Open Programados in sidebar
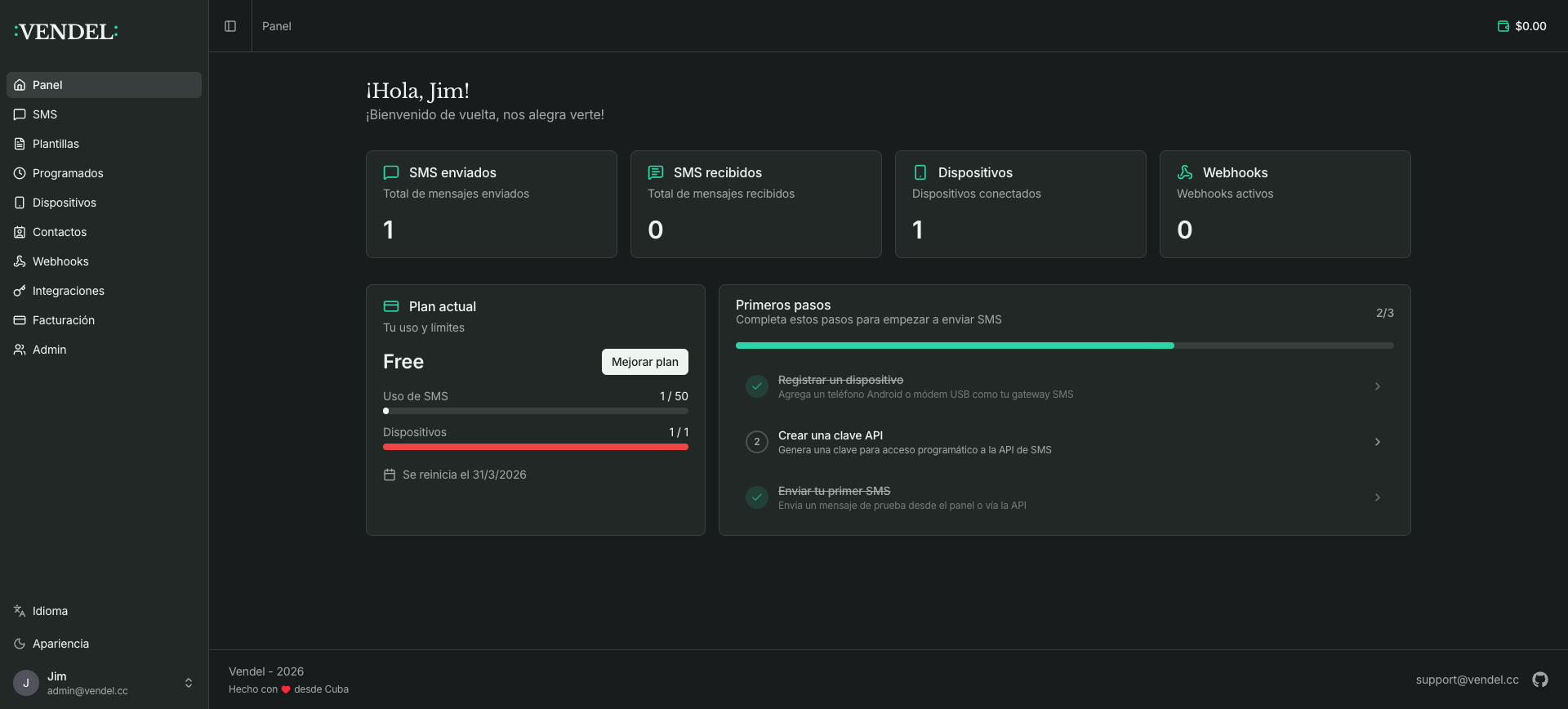The height and width of the screenshot is (709, 1568). point(104,173)
